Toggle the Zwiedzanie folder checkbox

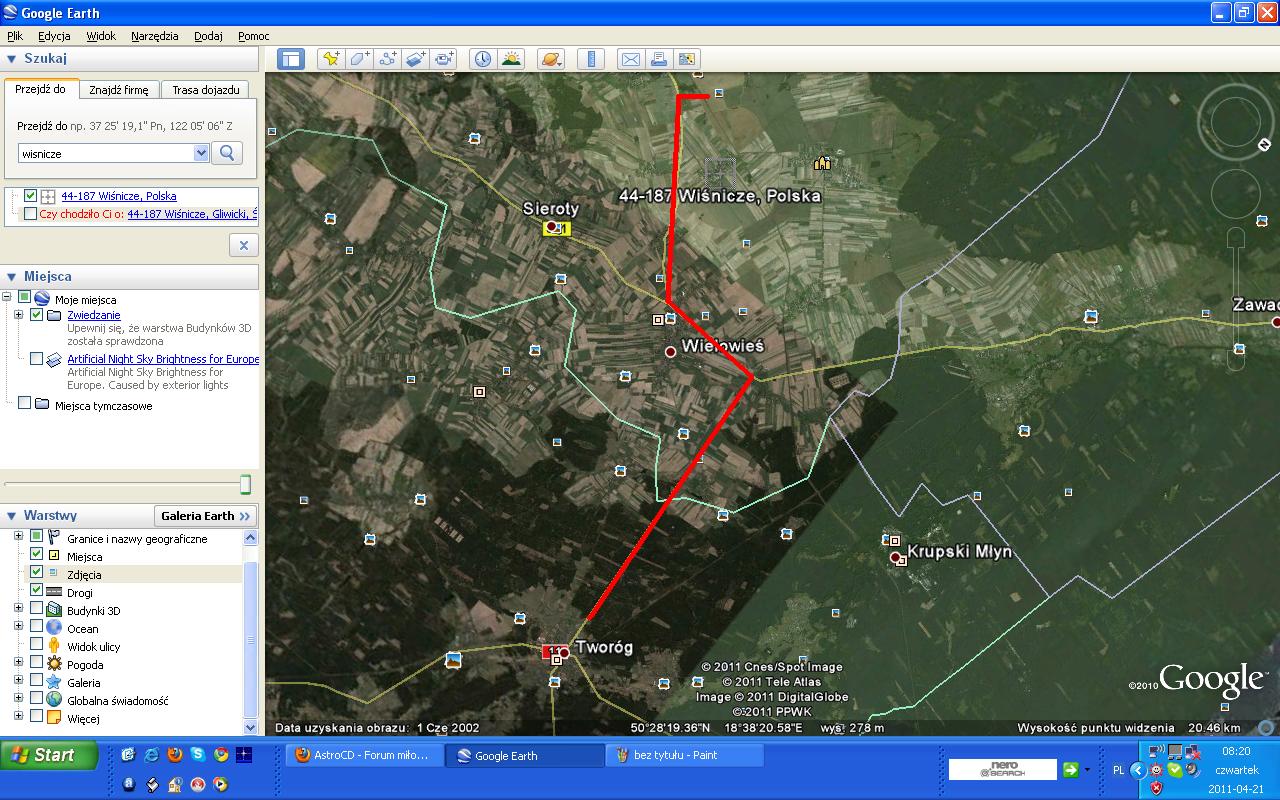click(36, 315)
